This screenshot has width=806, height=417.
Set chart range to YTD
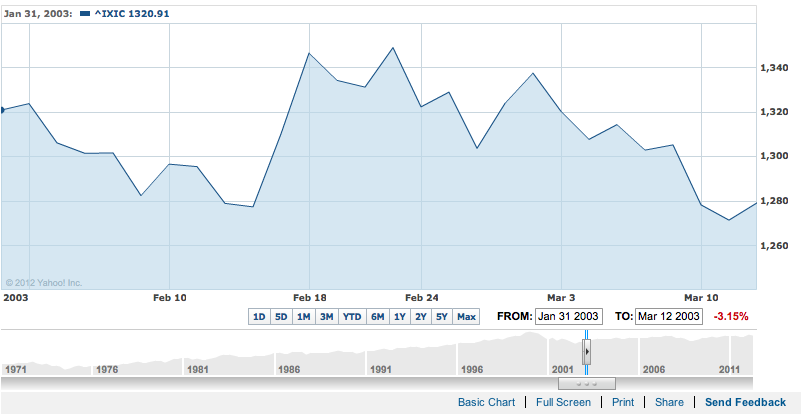pyautogui.click(x=352, y=317)
